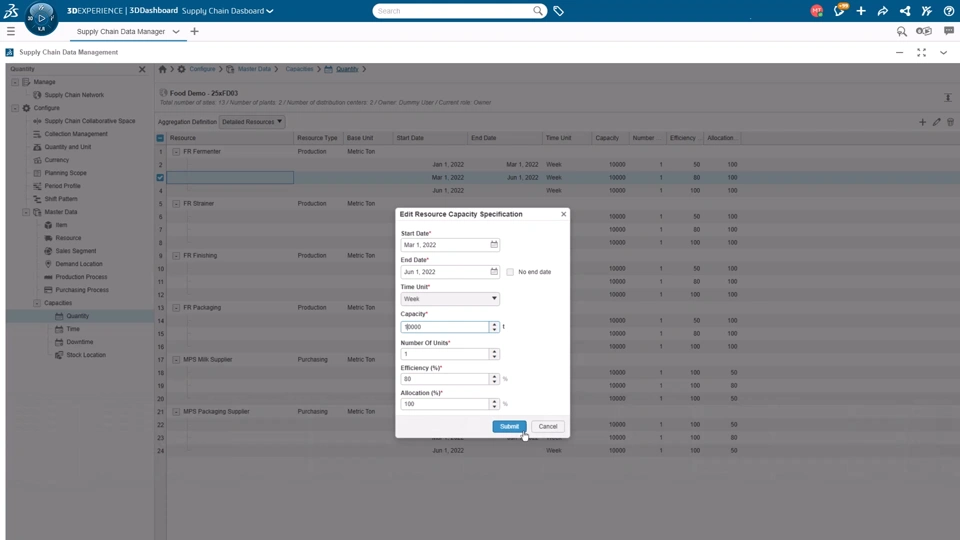Click the home icon in breadcrumb
This screenshot has height=540, width=960.
pyautogui.click(x=162, y=69)
